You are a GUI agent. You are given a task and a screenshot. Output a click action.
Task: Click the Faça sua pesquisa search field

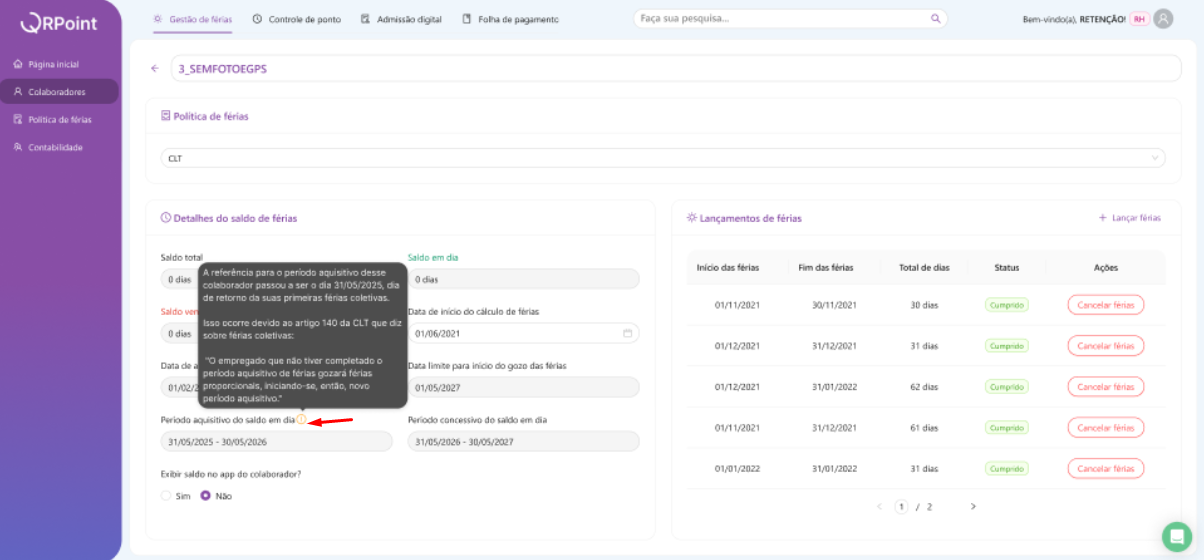pos(780,18)
